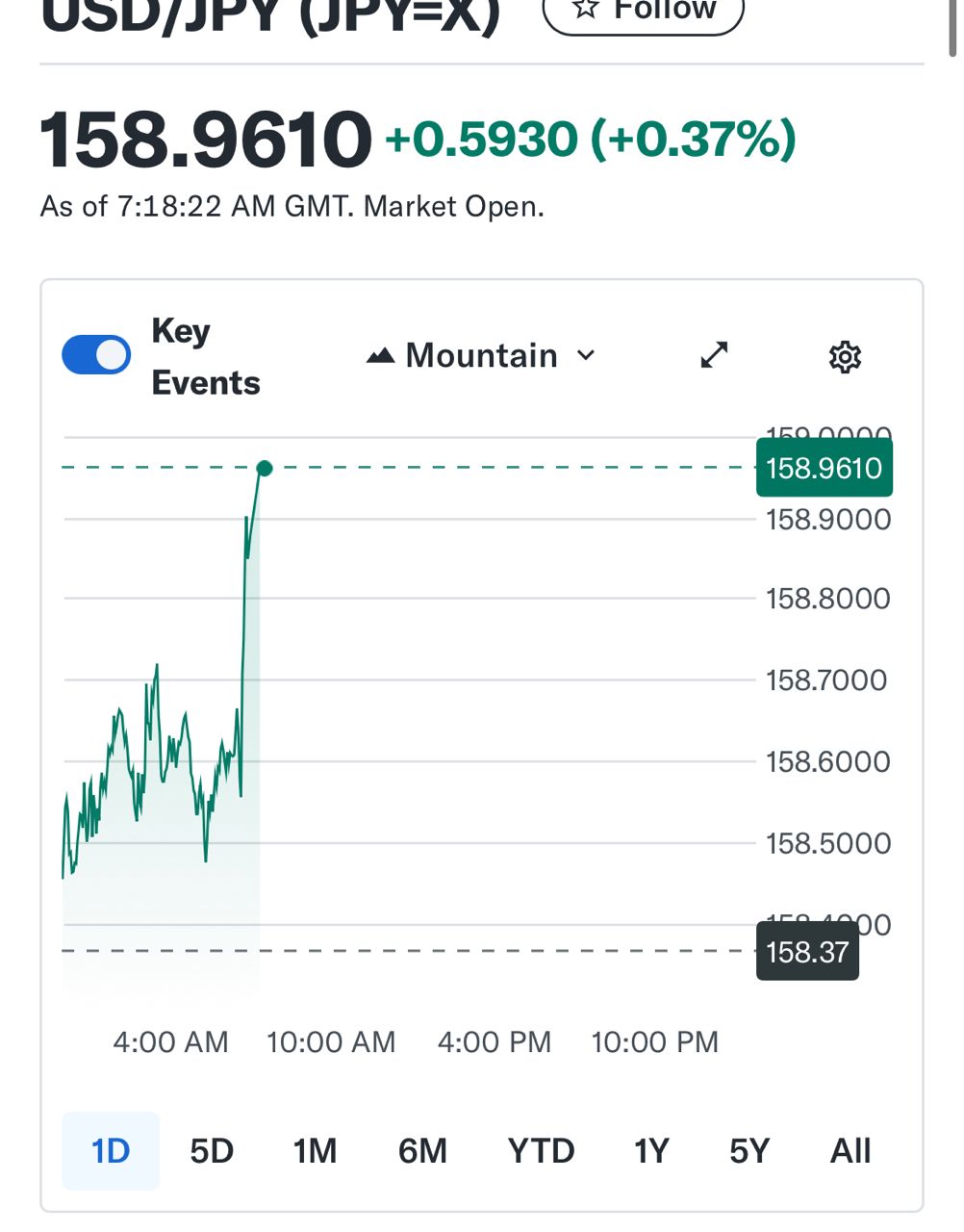Toggle the Key Events switch off
The image size is (964, 1232).
coord(96,355)
